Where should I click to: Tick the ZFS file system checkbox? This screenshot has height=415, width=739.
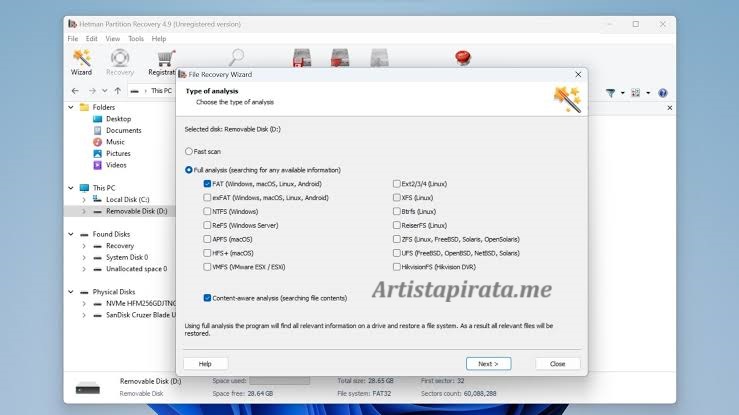tap(396, 239)
